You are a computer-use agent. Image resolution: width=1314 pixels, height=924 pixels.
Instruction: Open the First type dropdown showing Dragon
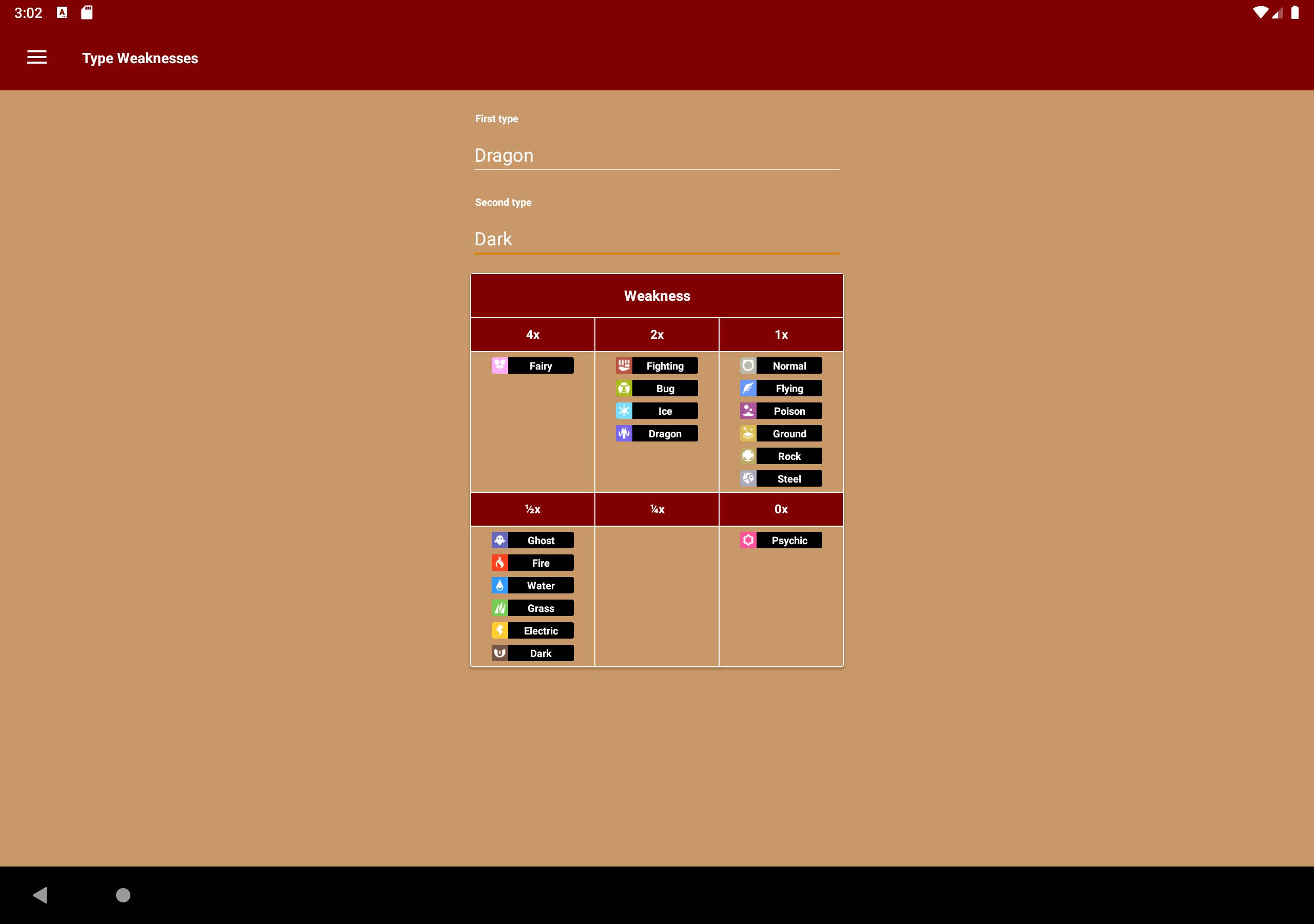(656, 156)
